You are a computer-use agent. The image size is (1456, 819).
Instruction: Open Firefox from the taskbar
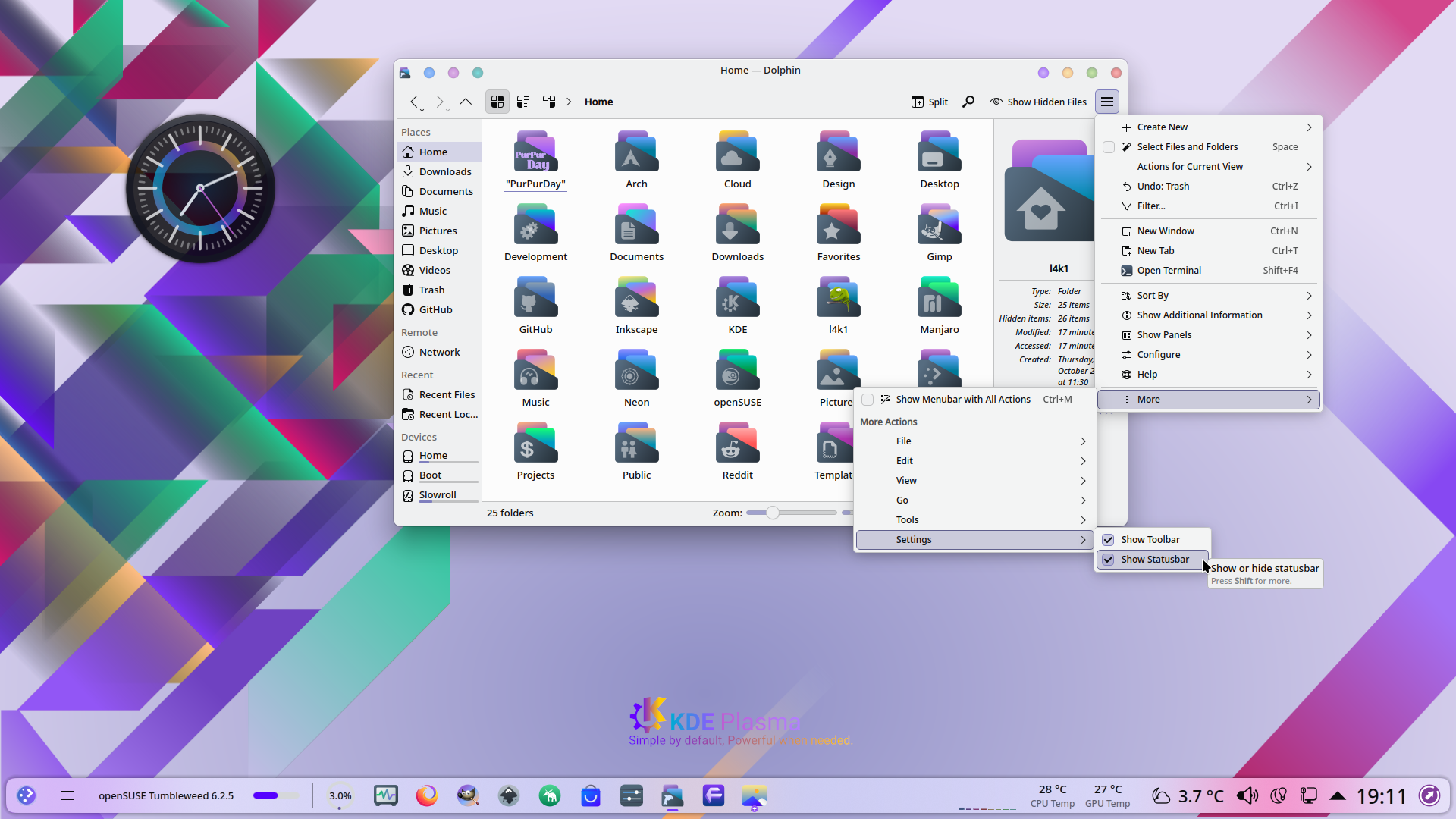427,795
